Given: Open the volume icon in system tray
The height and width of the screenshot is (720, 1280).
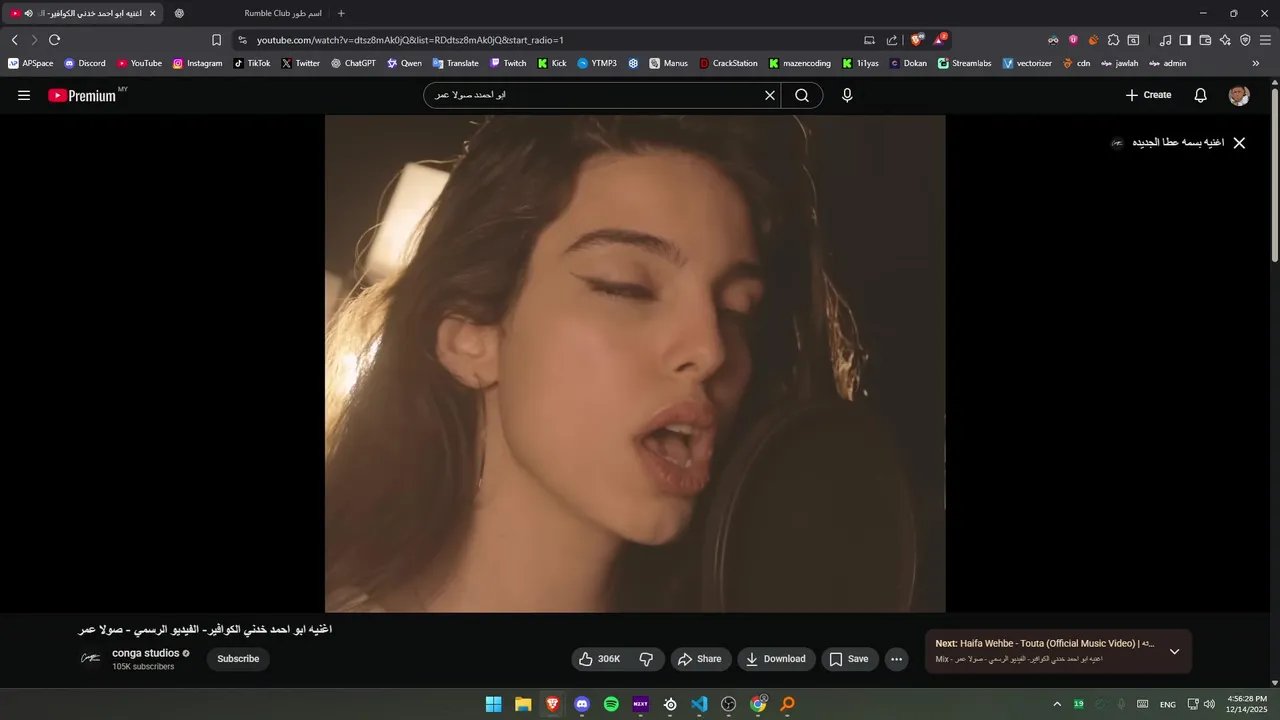Looking at the screenshot, I should click(x=1210, y=704).
